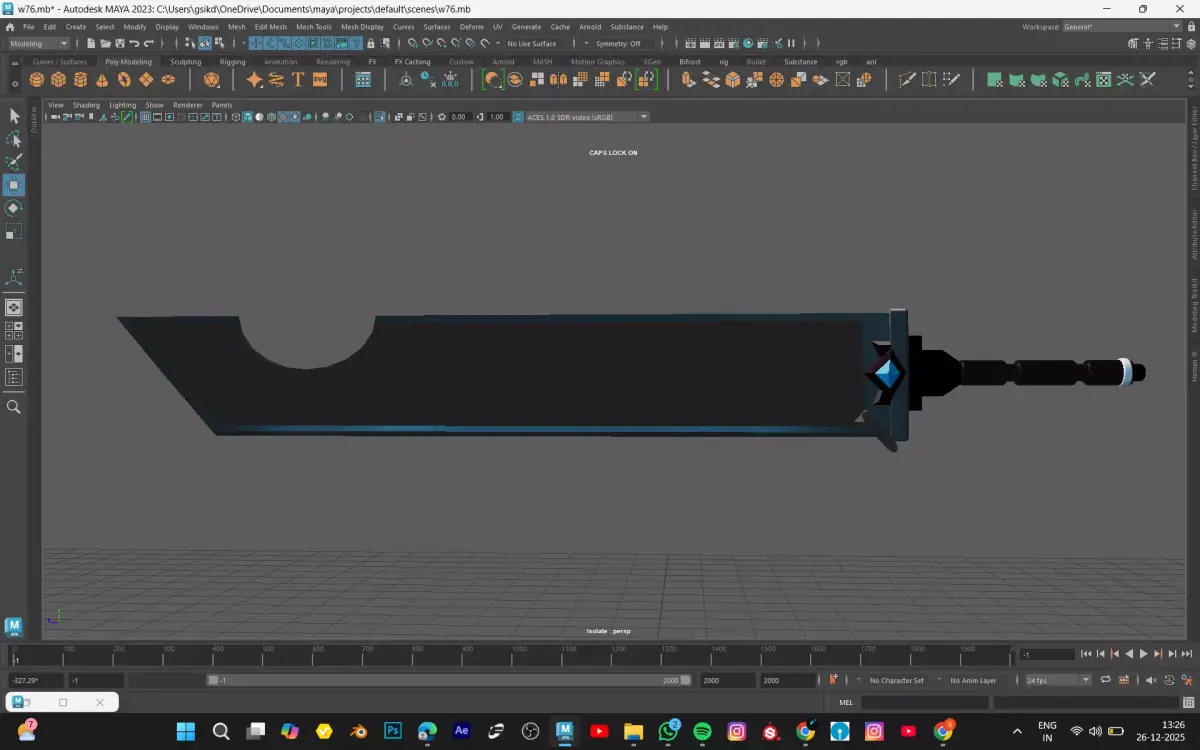The height and width of the screenshot is (750, 1200).
Task: Open the 24 fps frame rate dropdown
Action: (x=1058, y=680)
